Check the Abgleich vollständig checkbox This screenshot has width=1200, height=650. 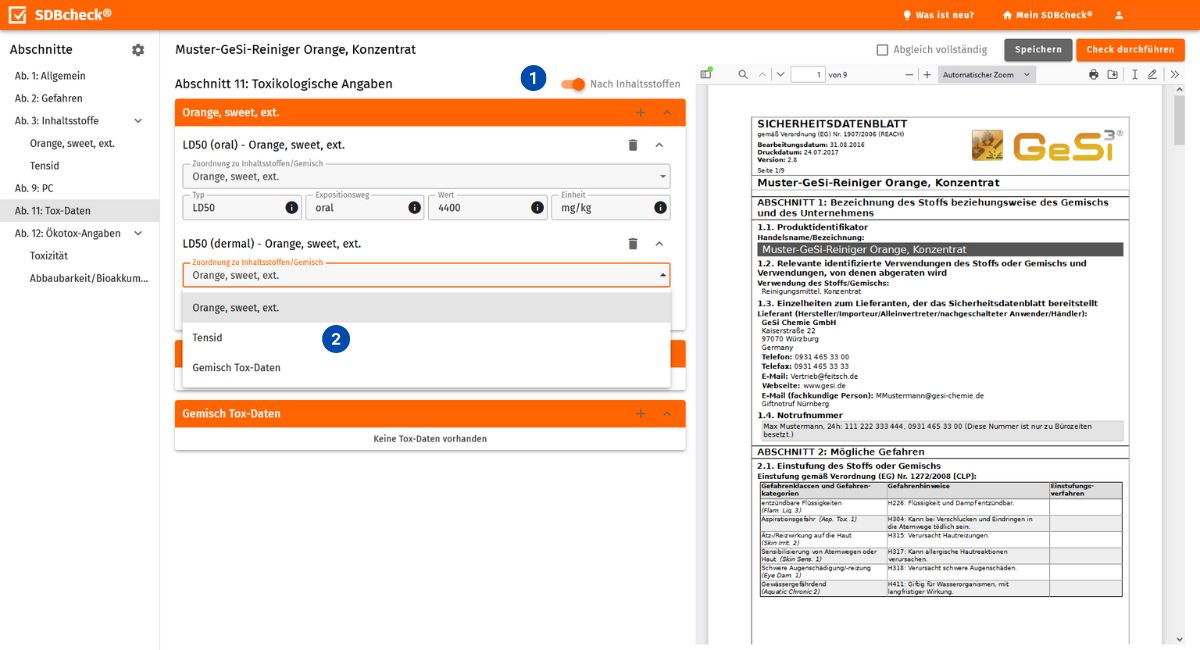(884, 49)
